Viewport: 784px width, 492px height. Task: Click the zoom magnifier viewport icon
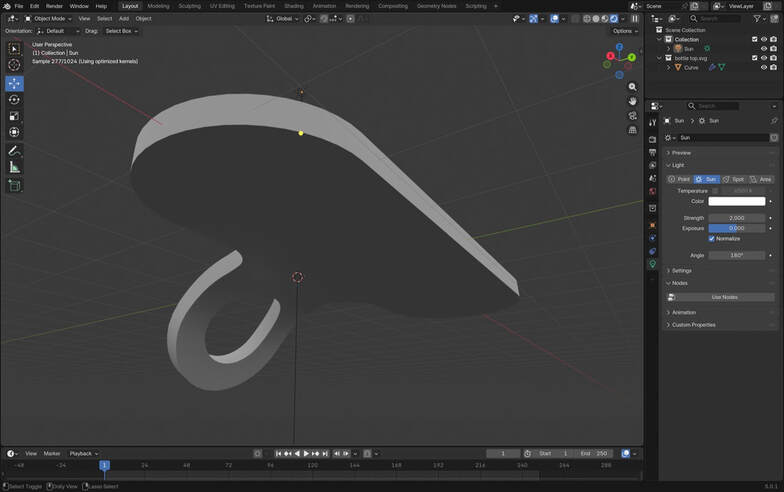click(x=632, y=87)
